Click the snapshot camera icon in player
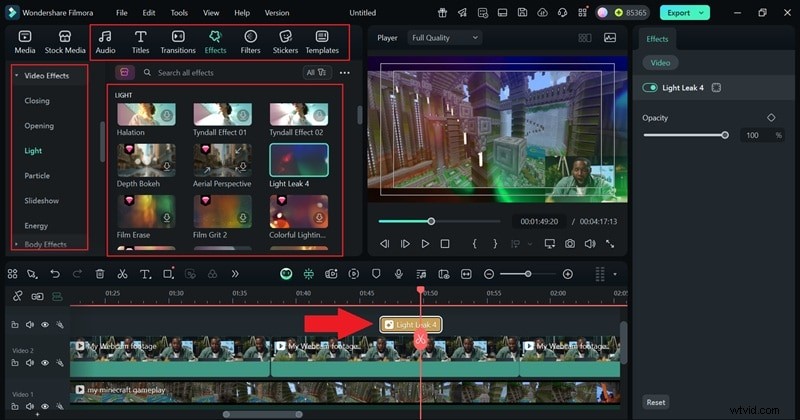 coord(570,244)
